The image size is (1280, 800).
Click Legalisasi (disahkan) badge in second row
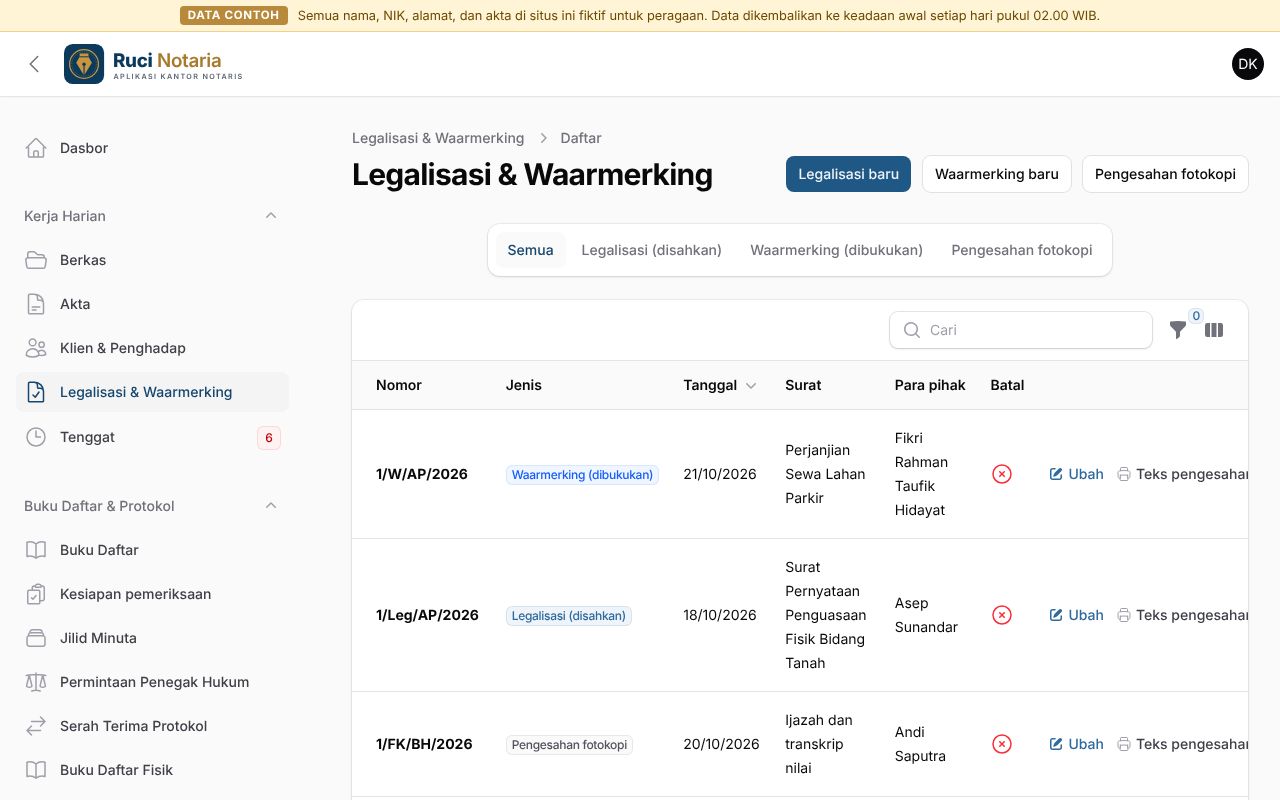569,616
